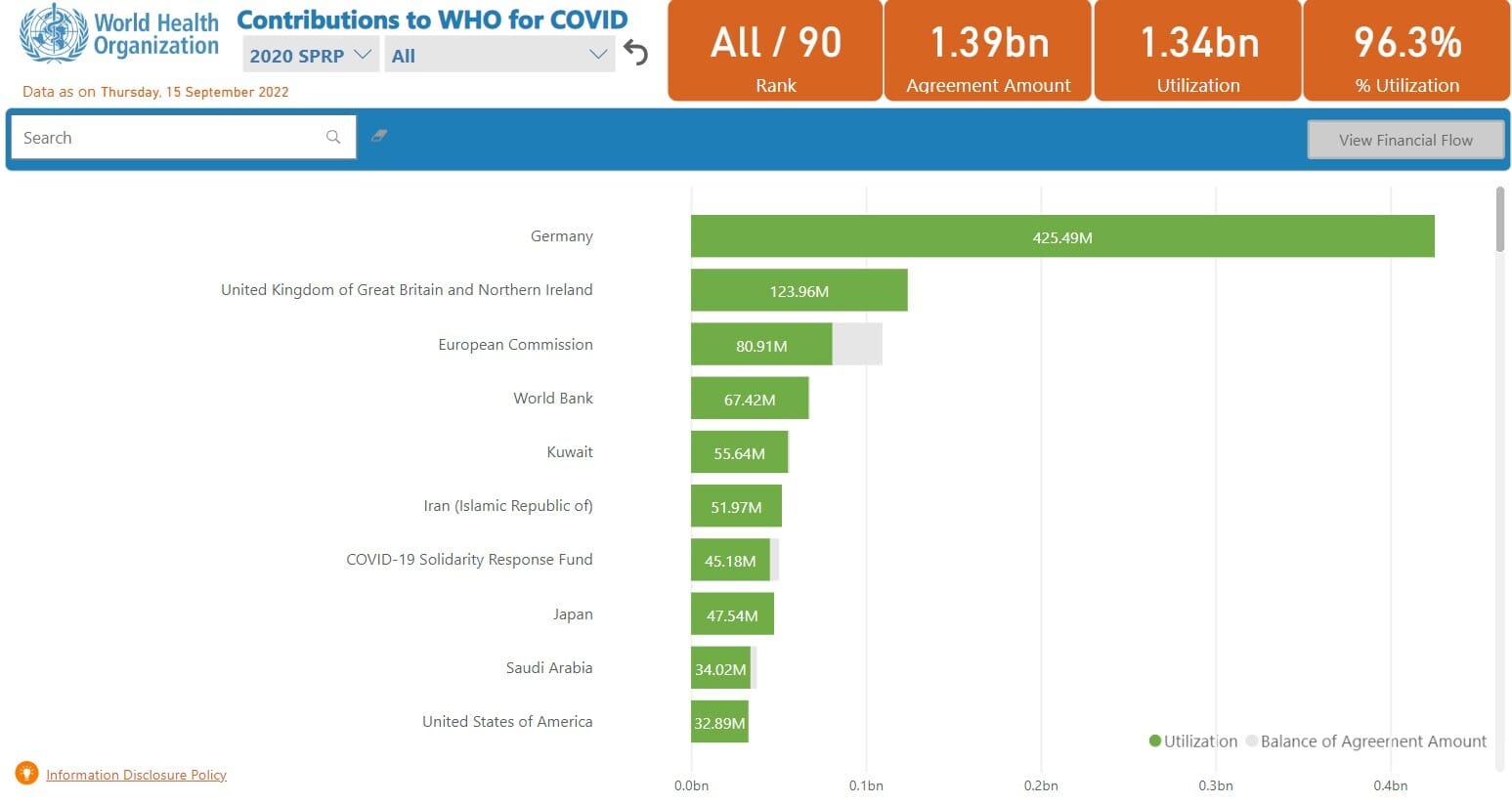Viewport: 1512px width, 804px height.
Task: Click the View Financial Flow button
Action: (x=1405, y=140)
